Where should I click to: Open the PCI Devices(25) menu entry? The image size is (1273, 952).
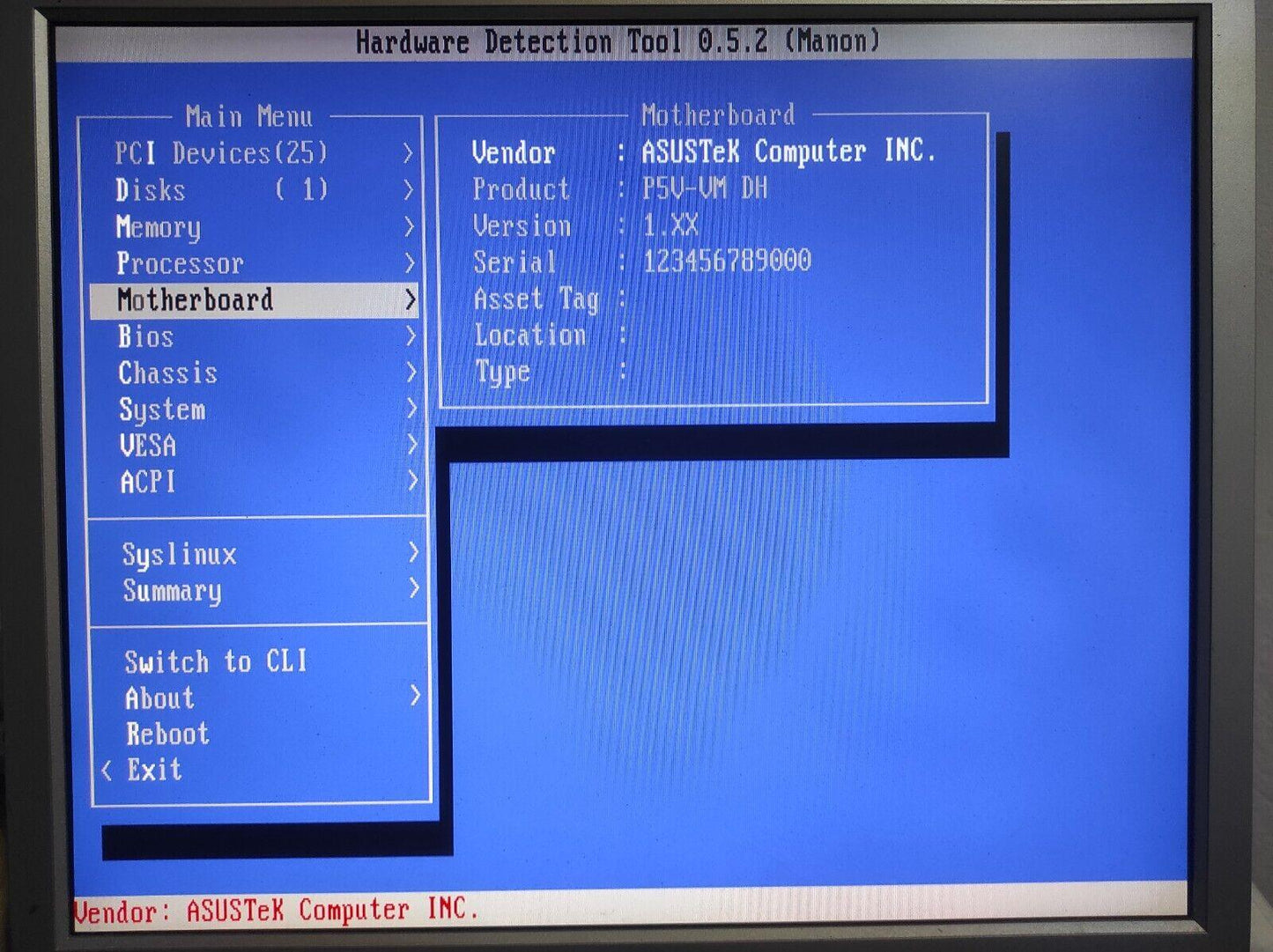(x=220, y=153)
